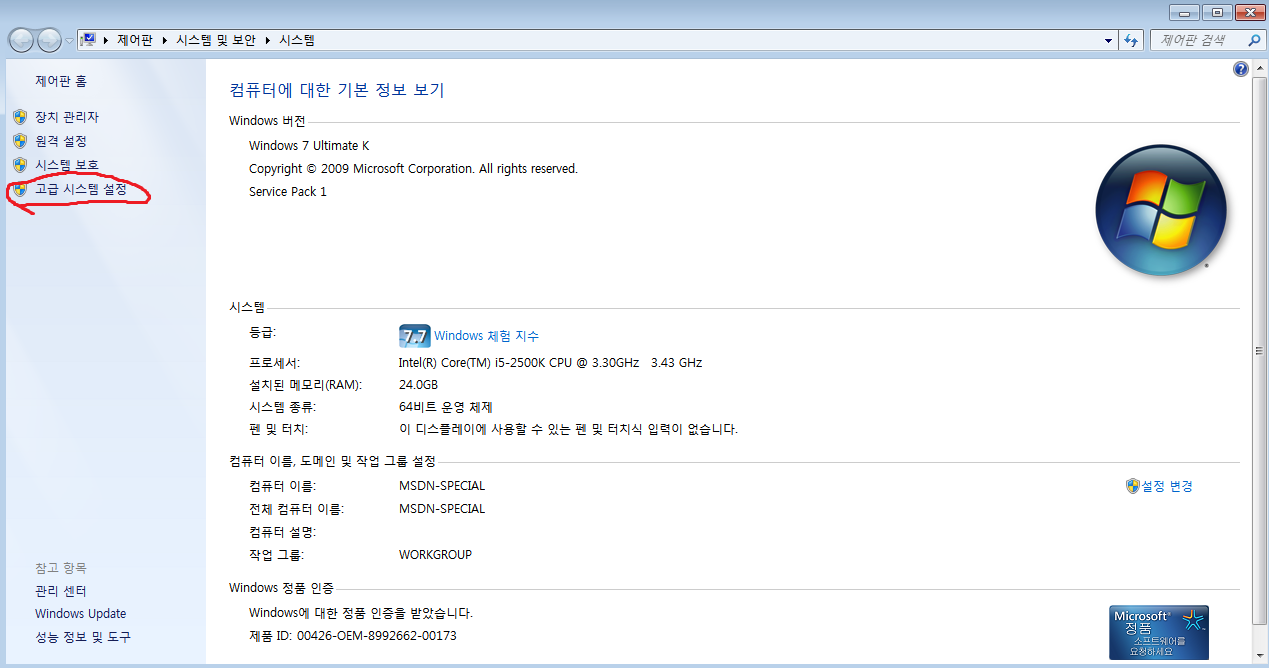Click WORKGROUP value
The height and width of the screenshot is (668, 1269).
coord(435,555)
